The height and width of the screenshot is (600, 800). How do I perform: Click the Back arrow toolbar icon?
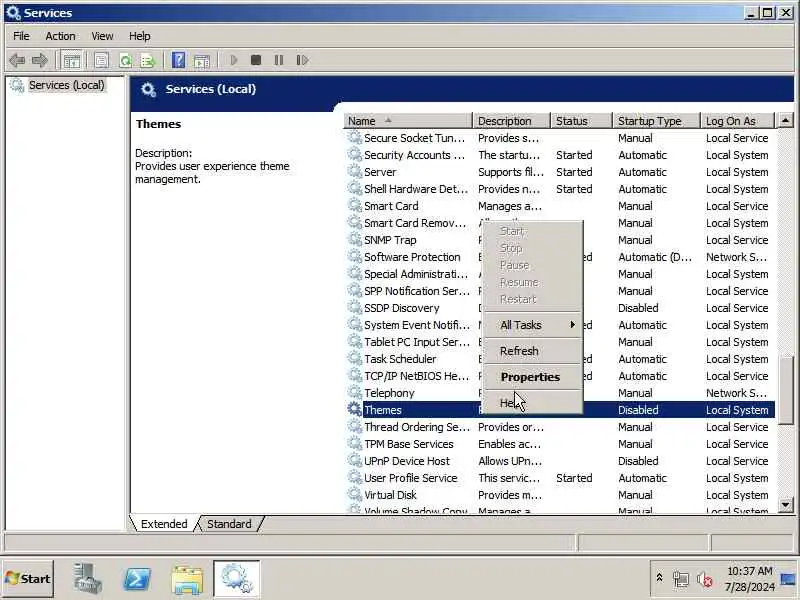[x=17, y=61]
